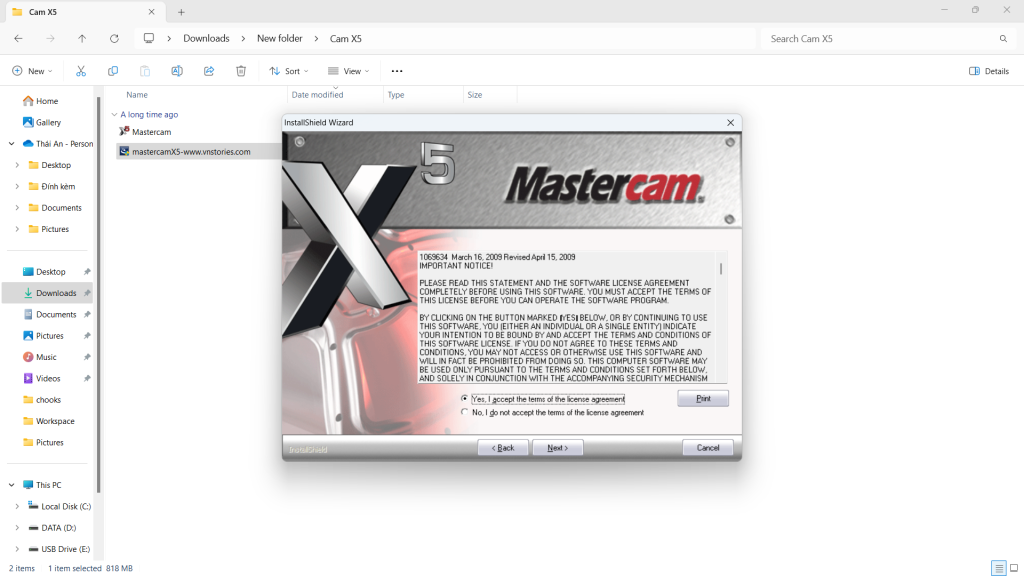Switch to details list view icon in status bar
The image size is (1024, 576).
pyautogui.click(x=999, y=568)
